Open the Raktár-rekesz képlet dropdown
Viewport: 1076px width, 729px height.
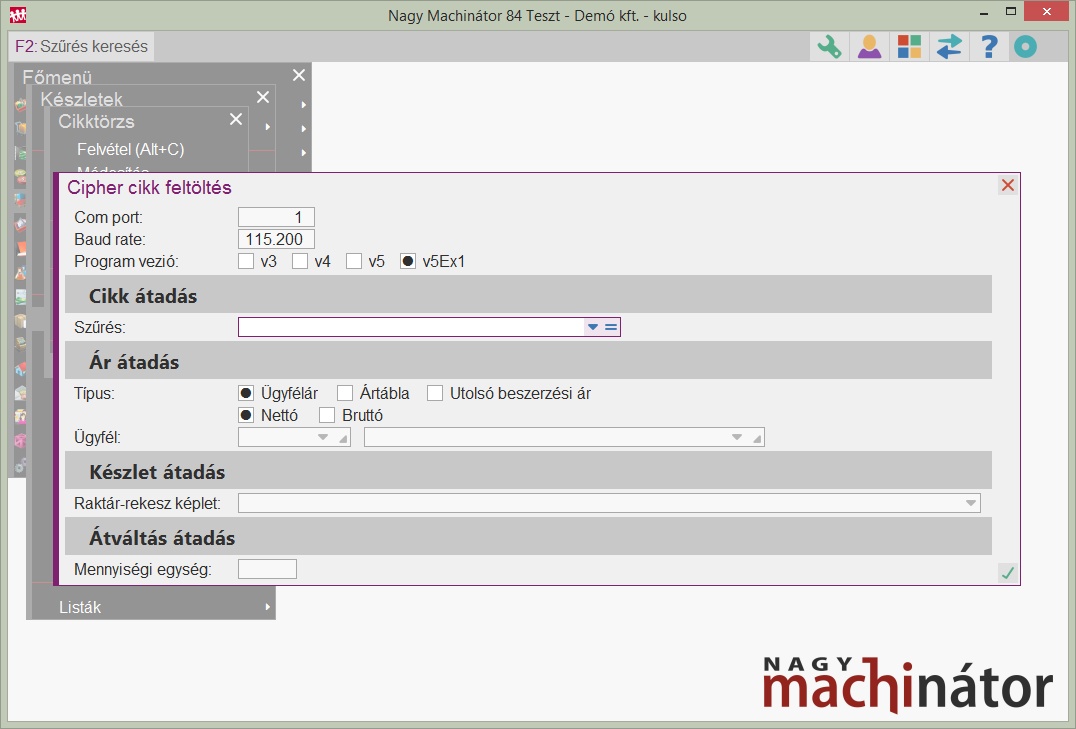[970, 503]
